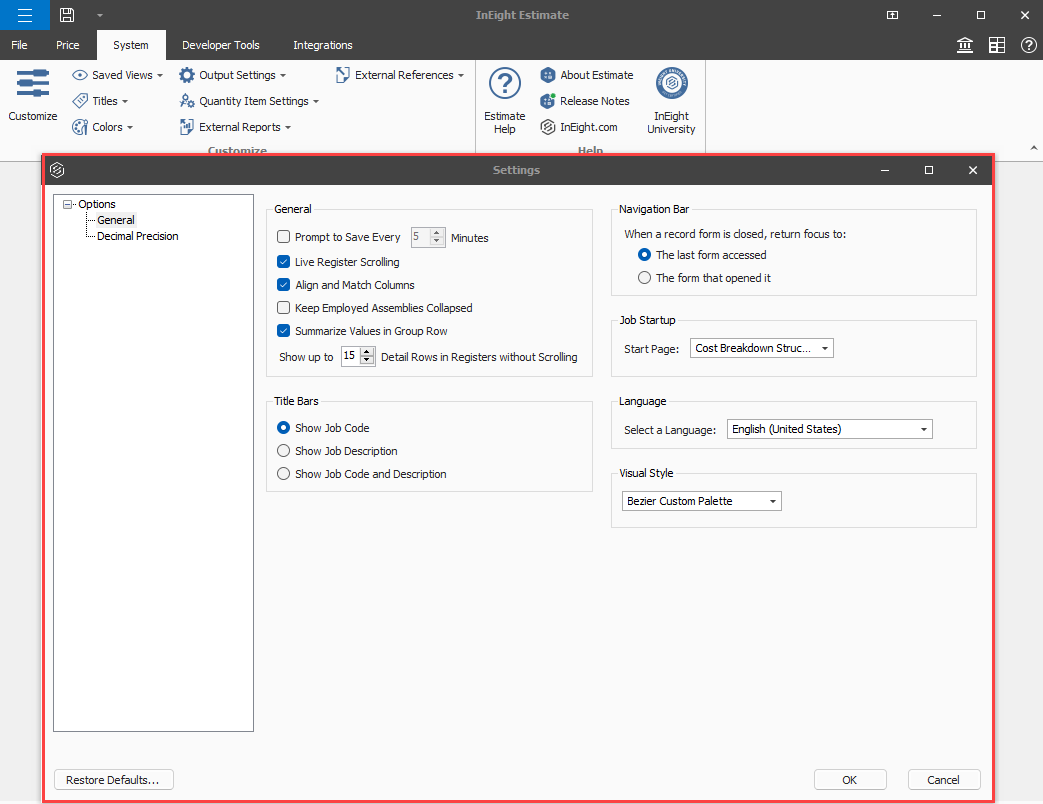Collapse the ribbon with the chevron
The height and width of the screenshot is (804, 1043).
tap(1034, 148)
